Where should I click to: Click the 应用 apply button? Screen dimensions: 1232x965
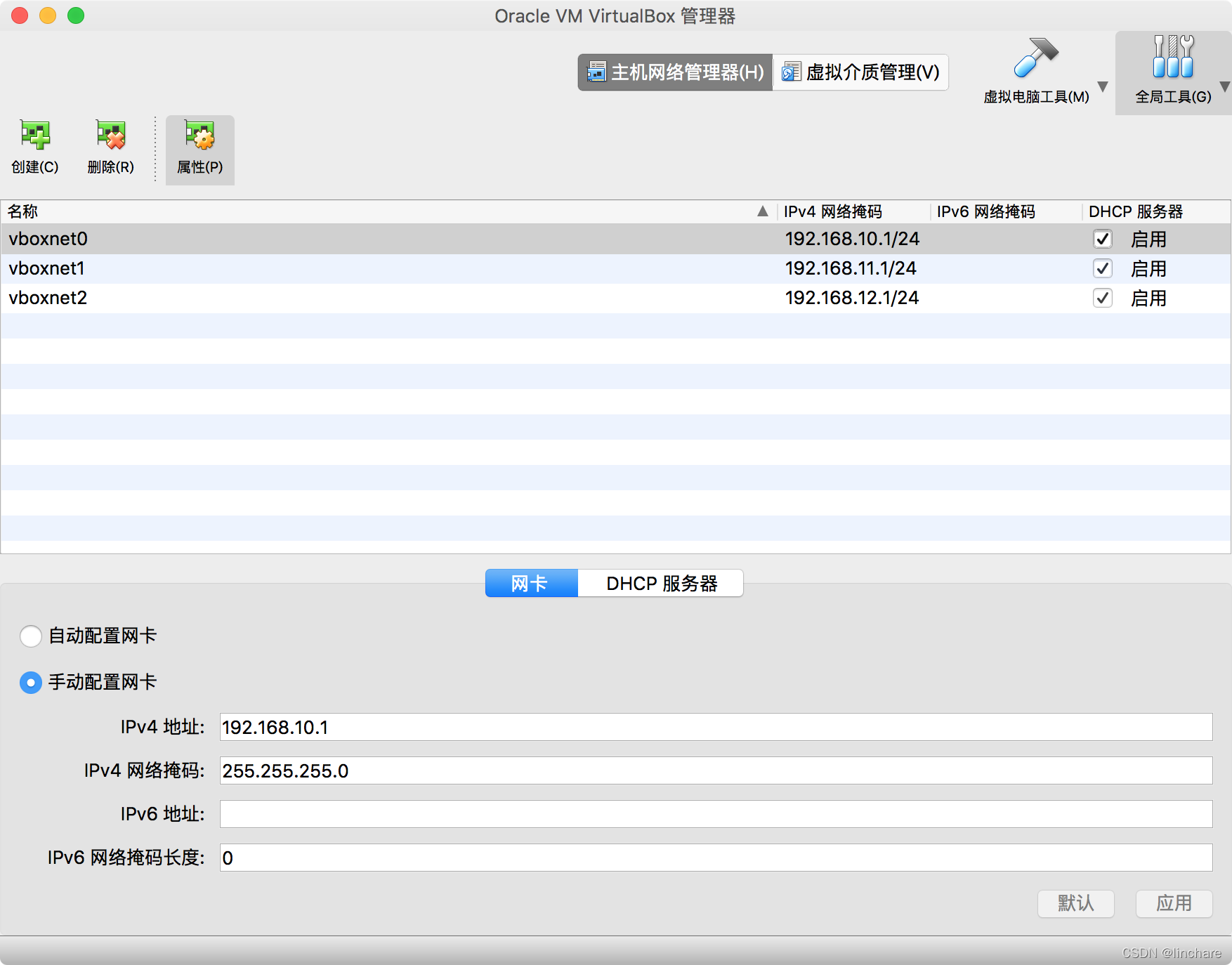(1174, 903)
